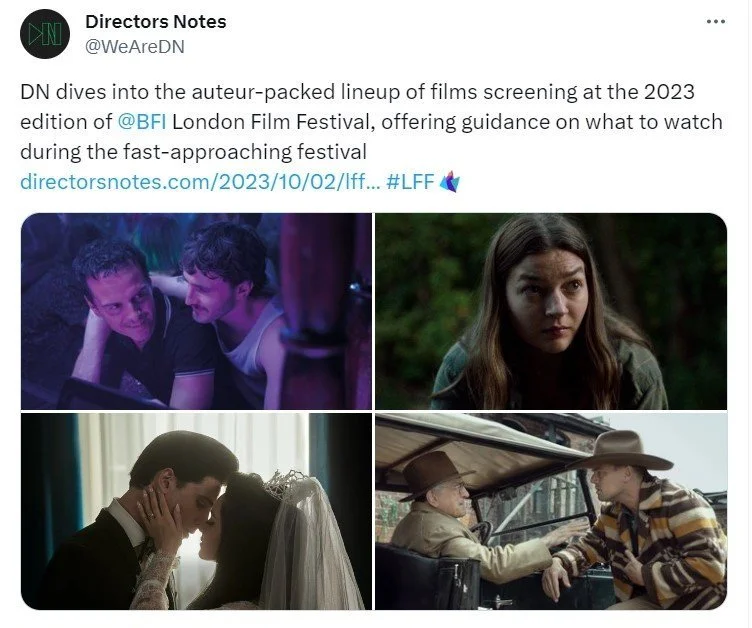Open the @BFI mention

(x=142, y=122)
